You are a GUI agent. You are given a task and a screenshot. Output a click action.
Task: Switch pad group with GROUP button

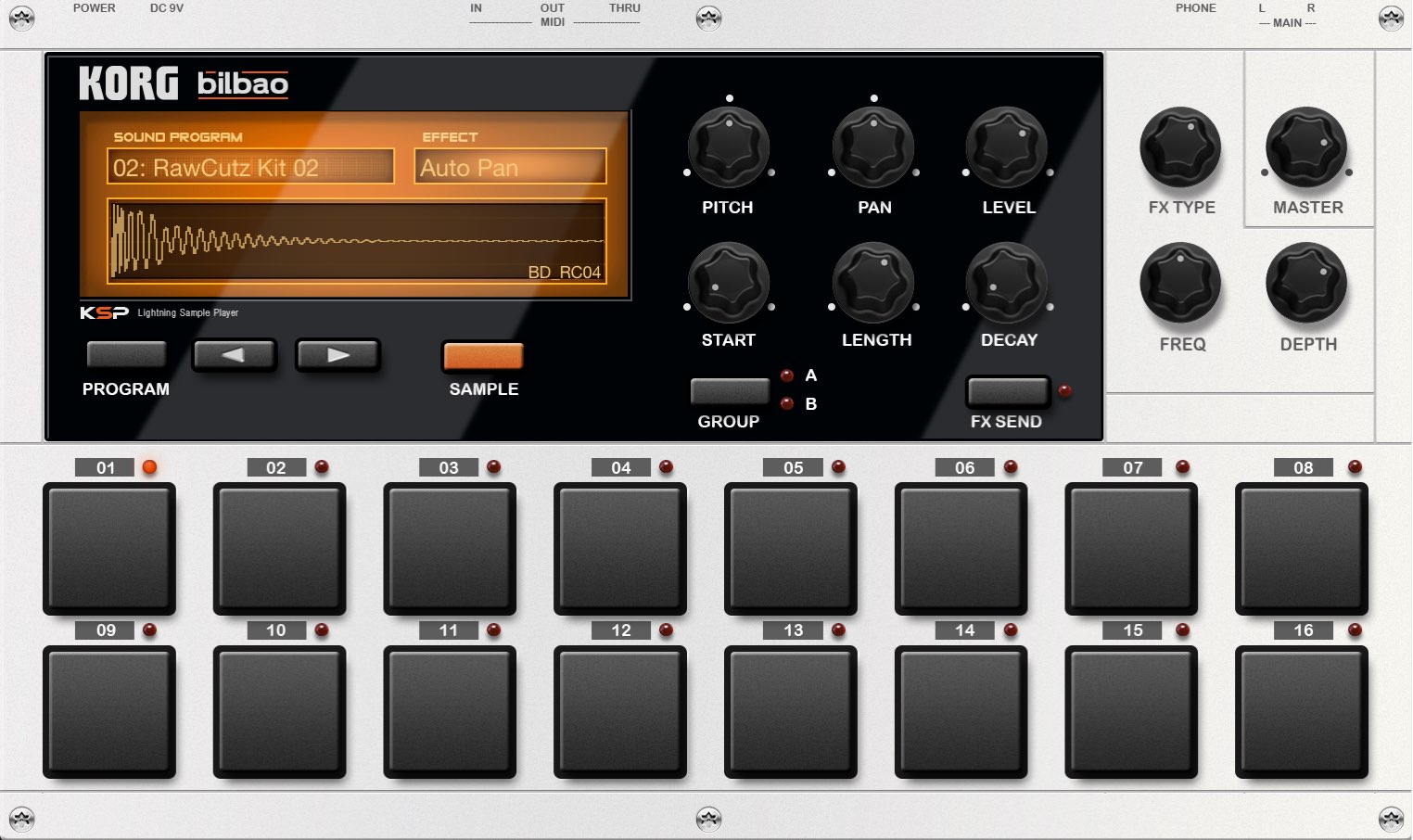point(730,391)
